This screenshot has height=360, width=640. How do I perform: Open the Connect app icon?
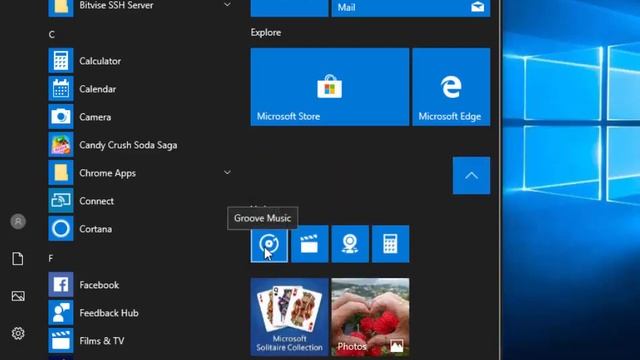pyautogui.click(x=61, y=200)
